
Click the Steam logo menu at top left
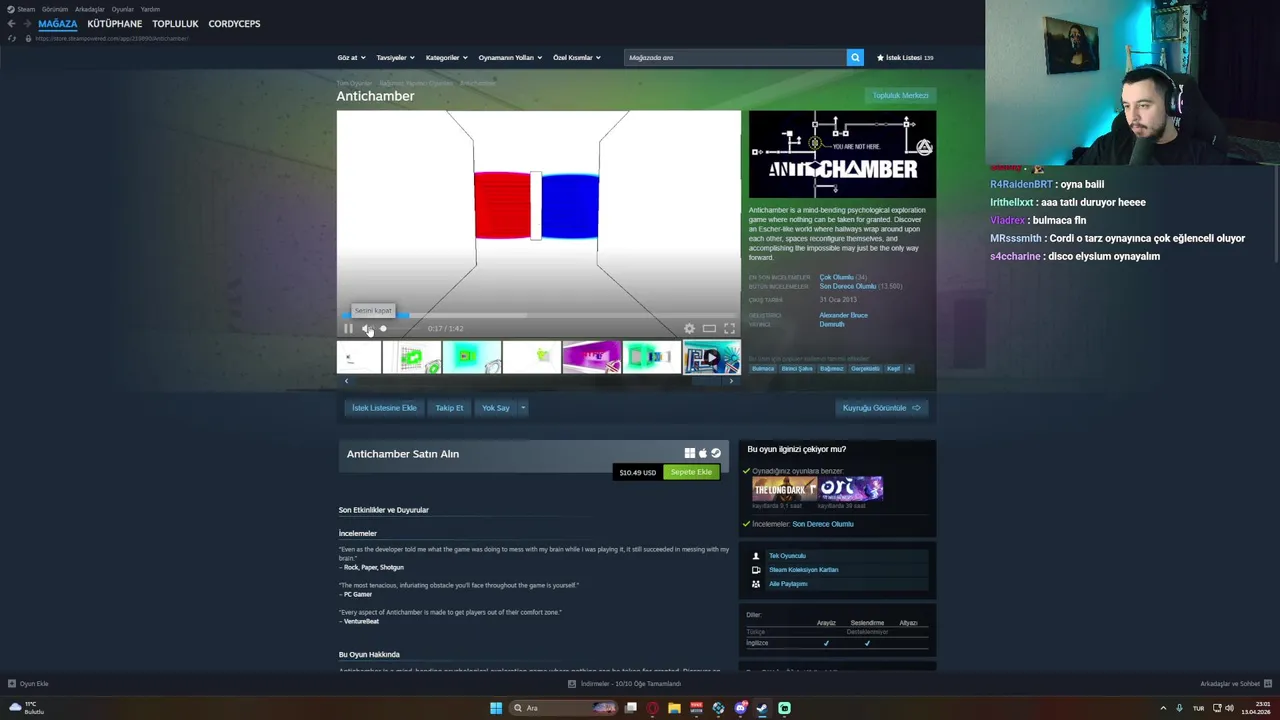click(21, 9)
